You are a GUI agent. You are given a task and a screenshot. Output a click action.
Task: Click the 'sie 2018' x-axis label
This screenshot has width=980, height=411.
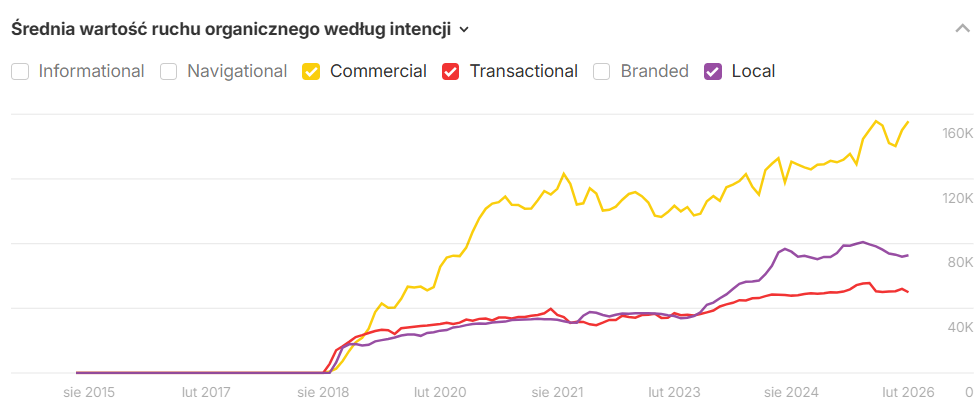(x=322, y=392)
